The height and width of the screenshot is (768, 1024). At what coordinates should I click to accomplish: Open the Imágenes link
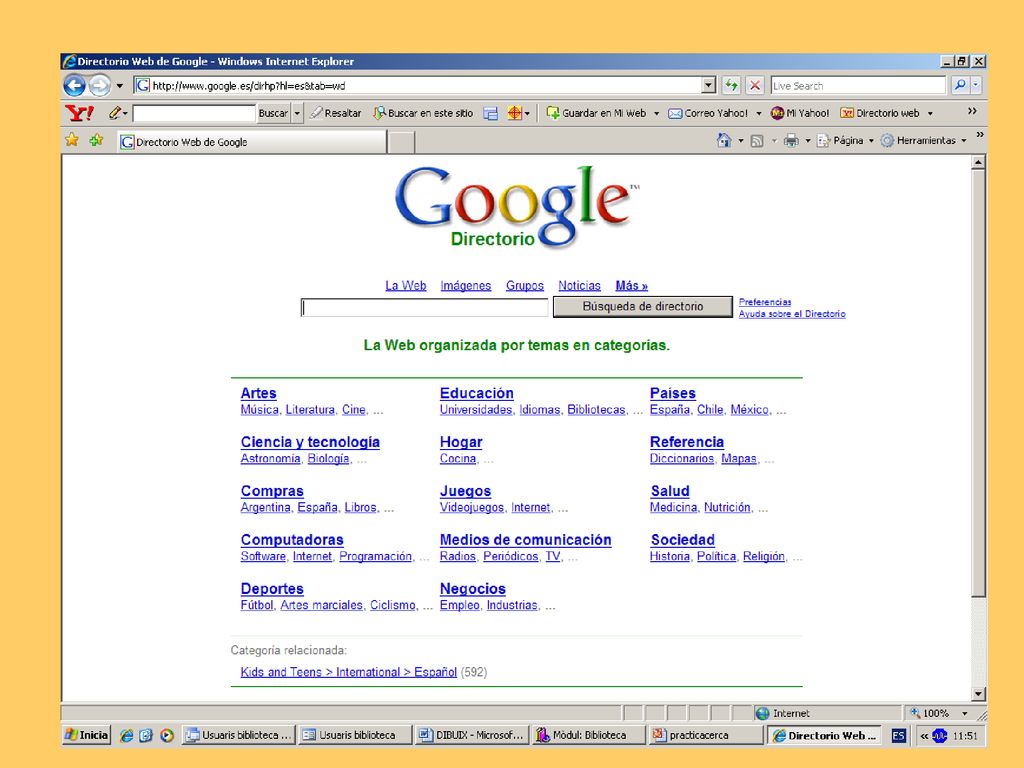pyautogui.click(x=466, y=285)
